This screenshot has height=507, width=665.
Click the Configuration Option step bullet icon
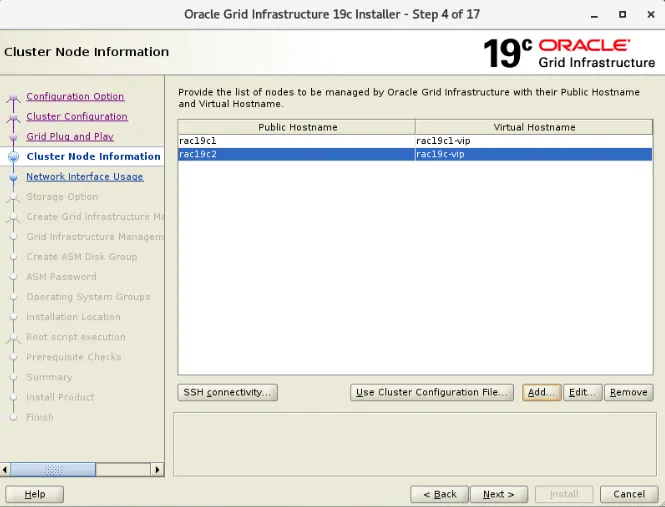(14, 98)
